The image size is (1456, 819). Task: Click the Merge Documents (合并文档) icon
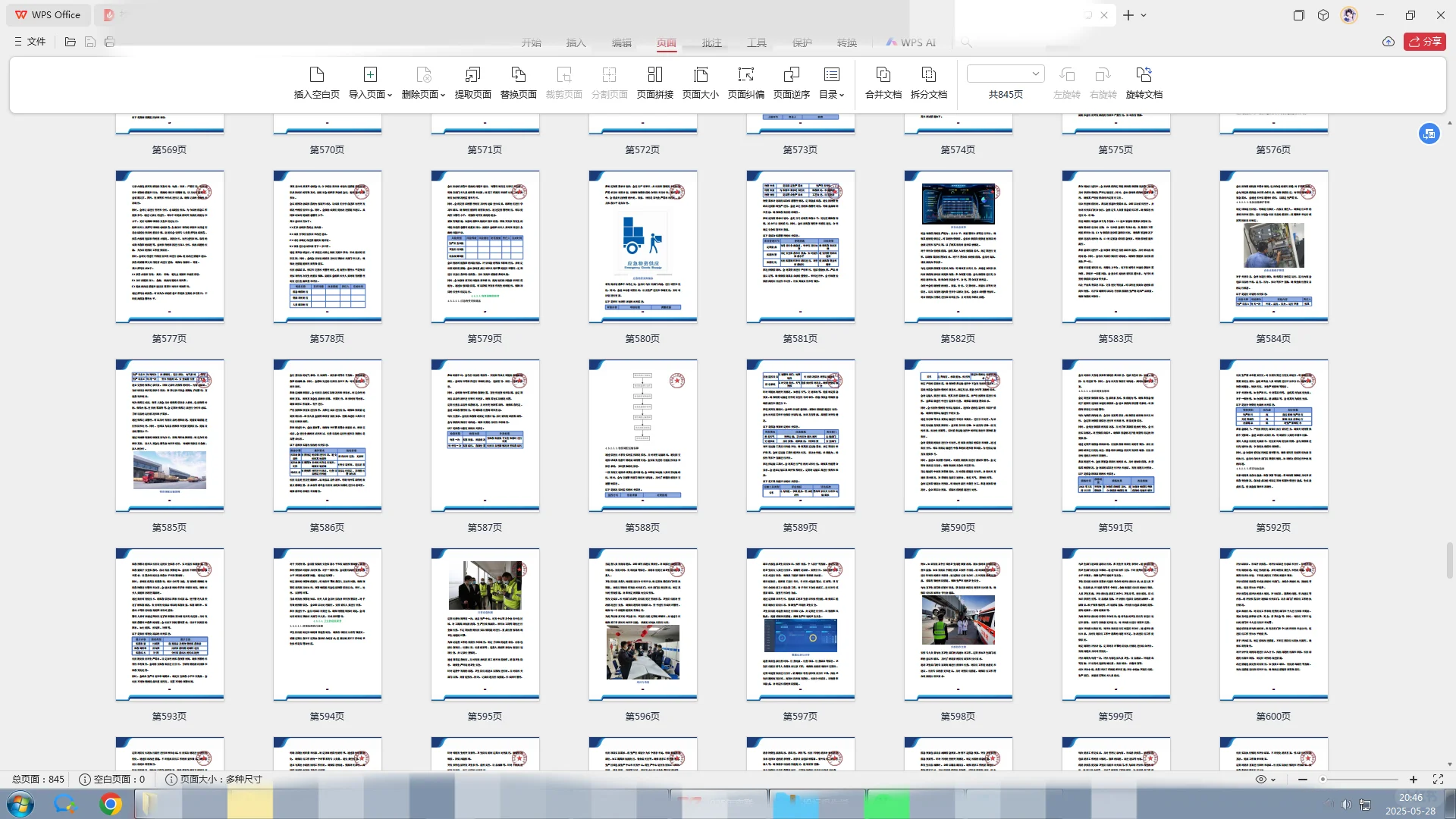coord(883,75)
